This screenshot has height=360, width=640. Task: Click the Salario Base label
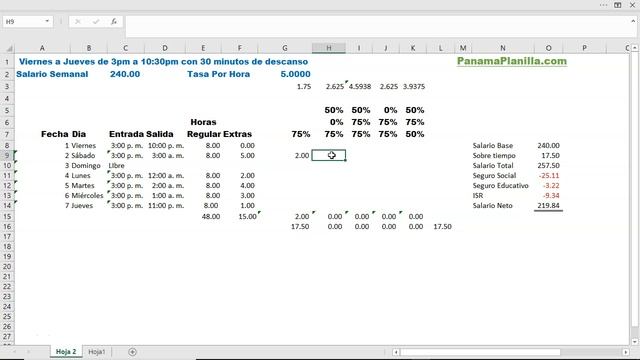click(x=492, y=146)
